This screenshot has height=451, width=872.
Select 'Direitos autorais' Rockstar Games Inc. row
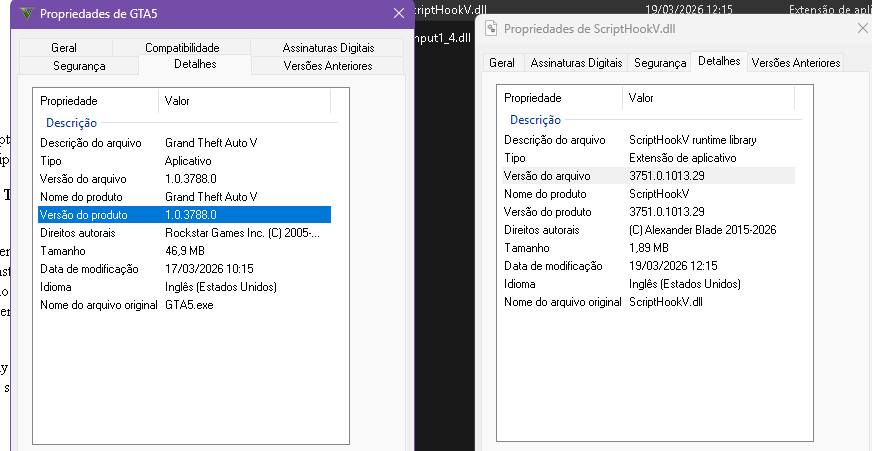(x=185, y=233)
